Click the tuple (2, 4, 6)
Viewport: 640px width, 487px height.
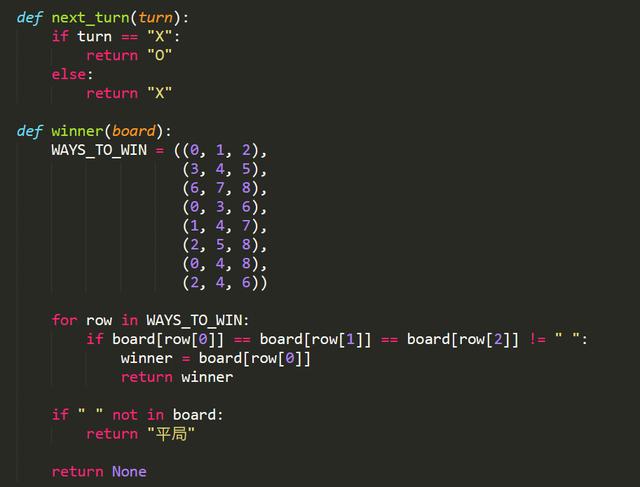coord(220,282)
